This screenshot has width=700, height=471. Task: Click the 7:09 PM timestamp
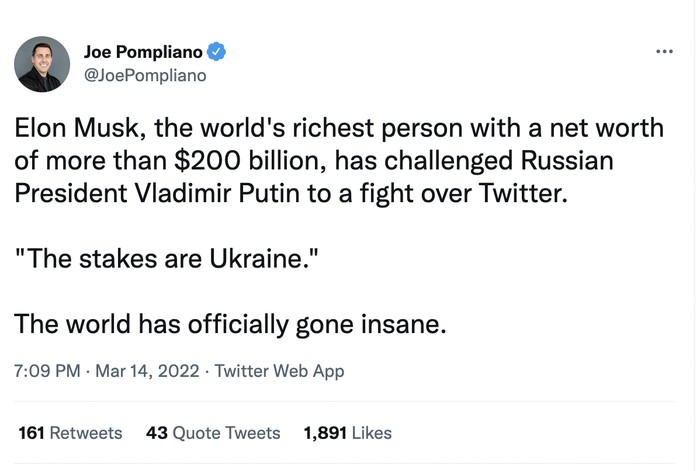pyautogui.click(x=46, y=371)
